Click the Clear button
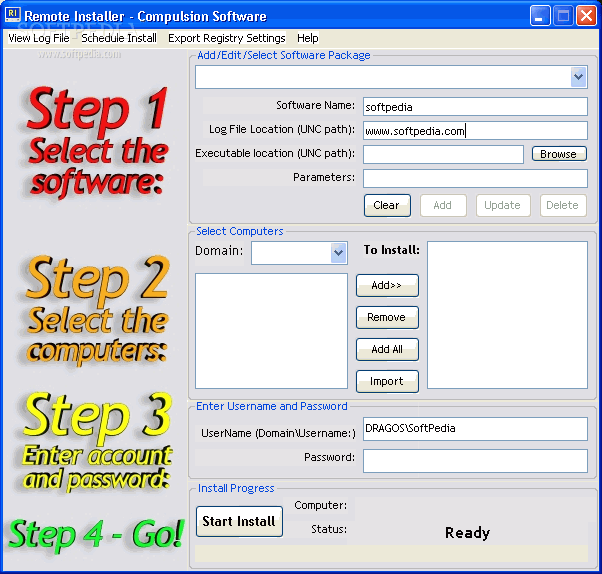This screenshot has height=574, width=602. click(x=387, y=205)
